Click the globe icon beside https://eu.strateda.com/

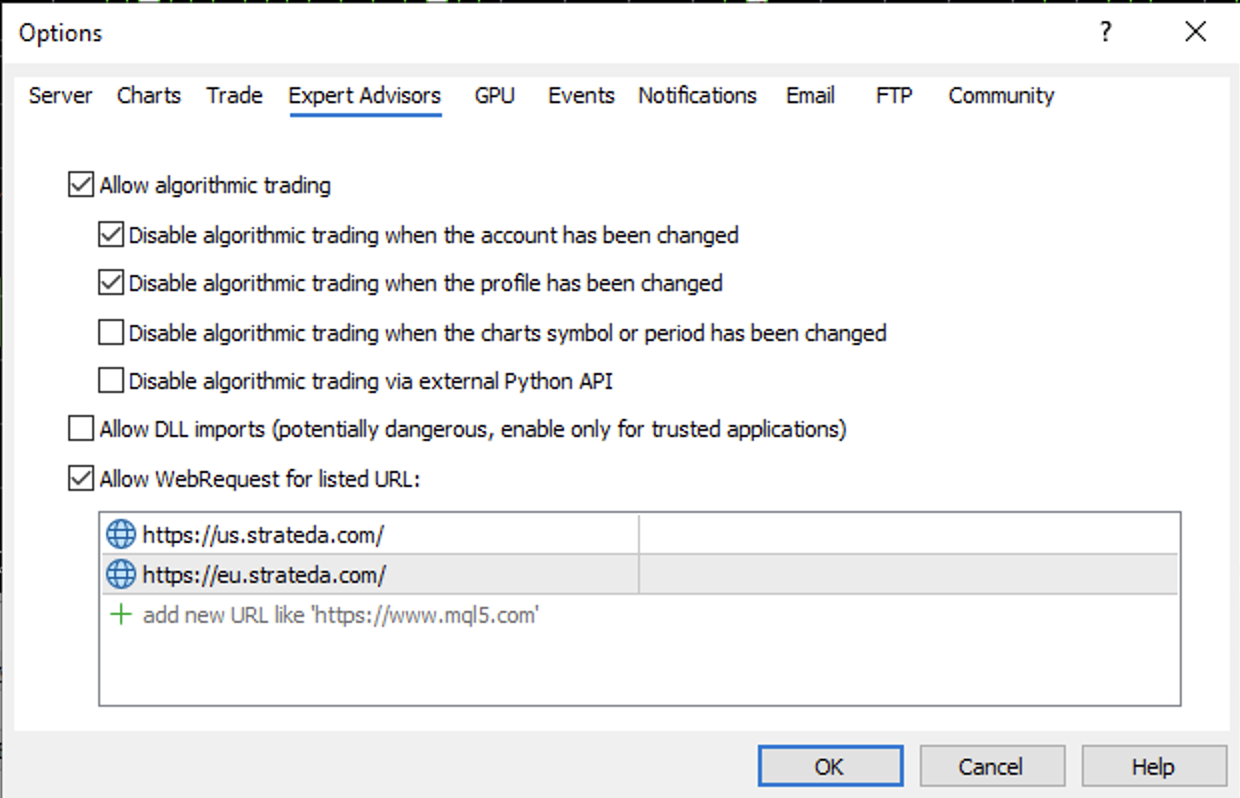(119, 573)
